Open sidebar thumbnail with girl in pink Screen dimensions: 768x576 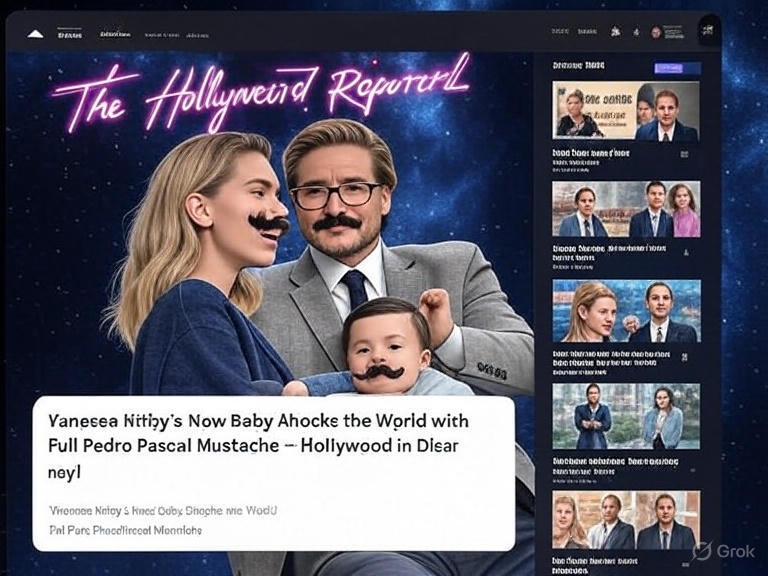[x=626, y=209]
